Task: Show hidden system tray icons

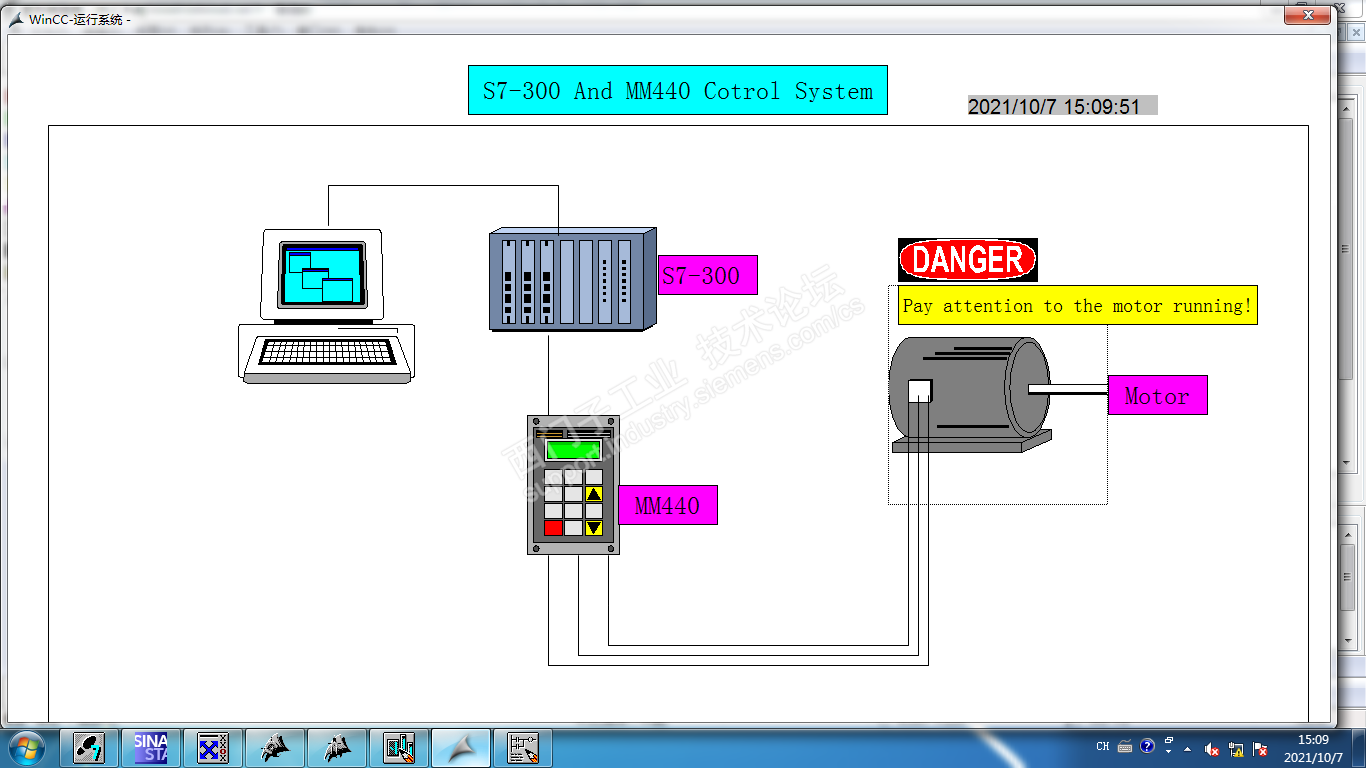Action: tap(1188, 748)
